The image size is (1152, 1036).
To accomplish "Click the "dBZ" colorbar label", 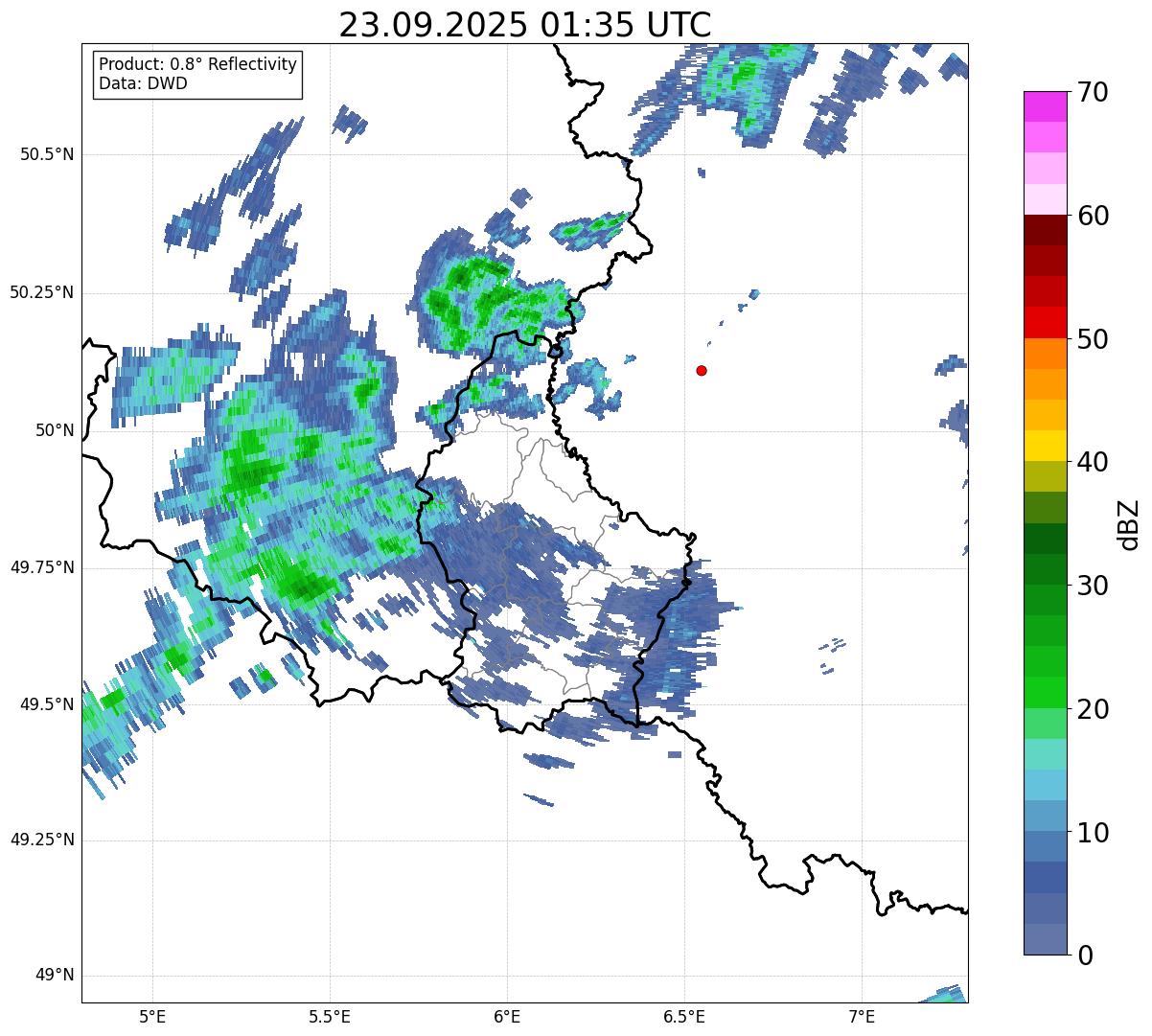I will tap(1129, 523).
